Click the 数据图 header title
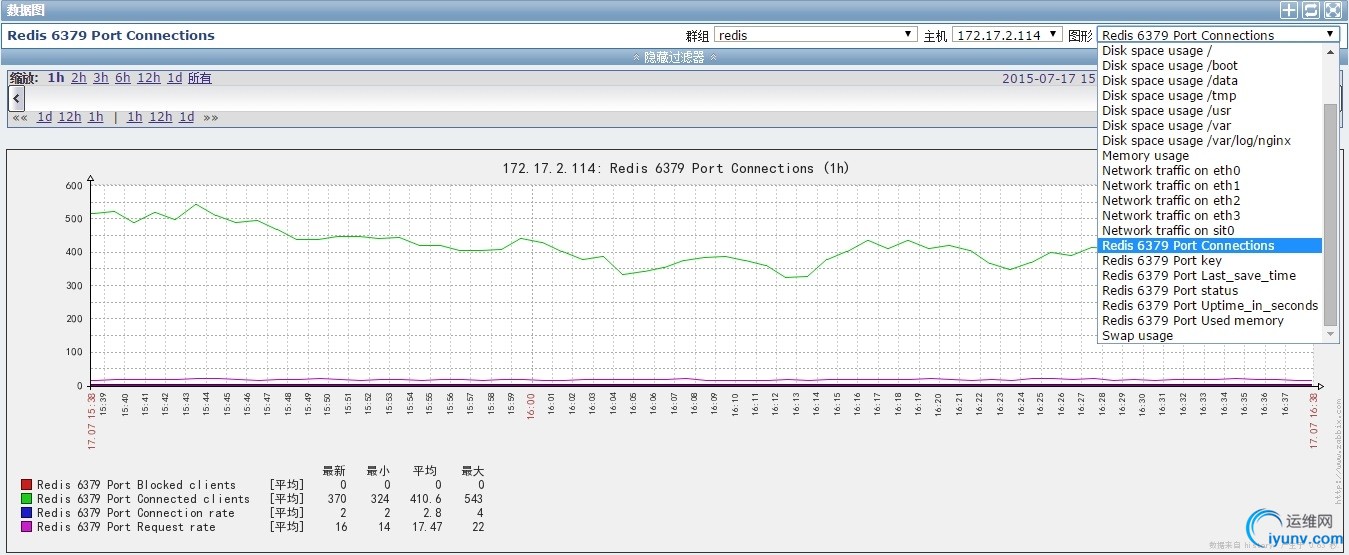Screen dimensions: 1349x555 click(25, 10)
